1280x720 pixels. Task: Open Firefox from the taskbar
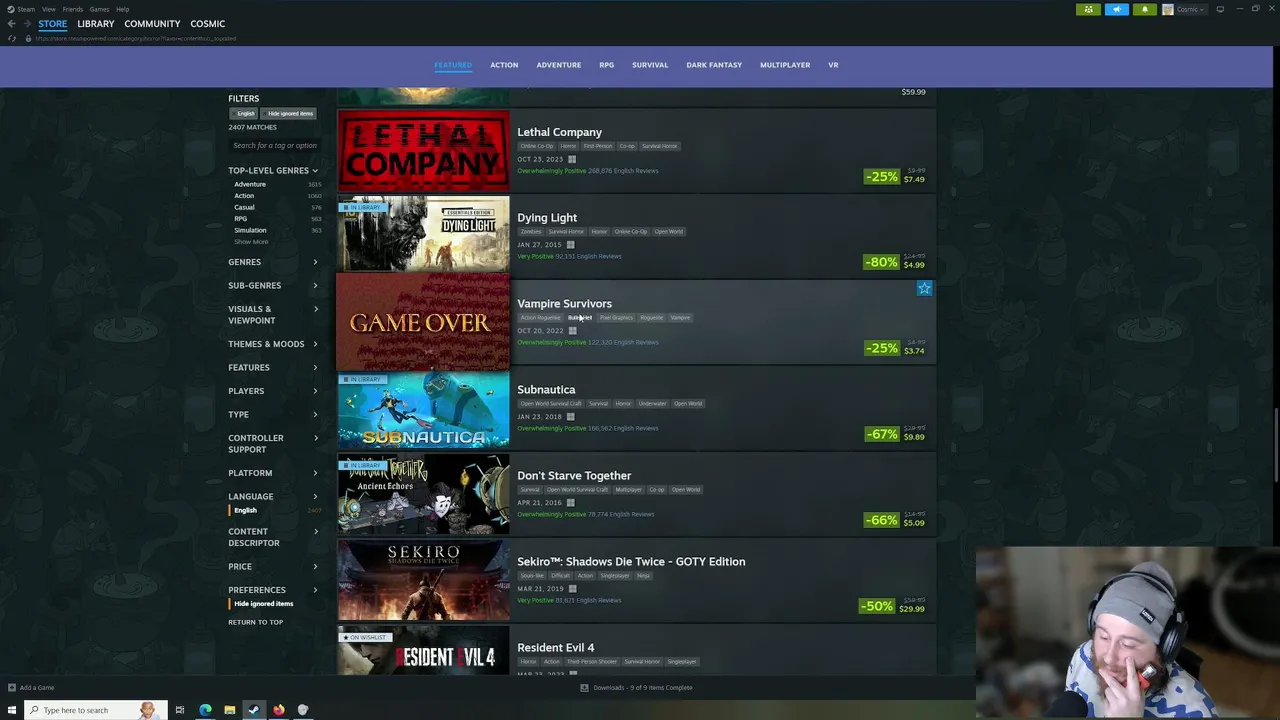pos(278,710)
